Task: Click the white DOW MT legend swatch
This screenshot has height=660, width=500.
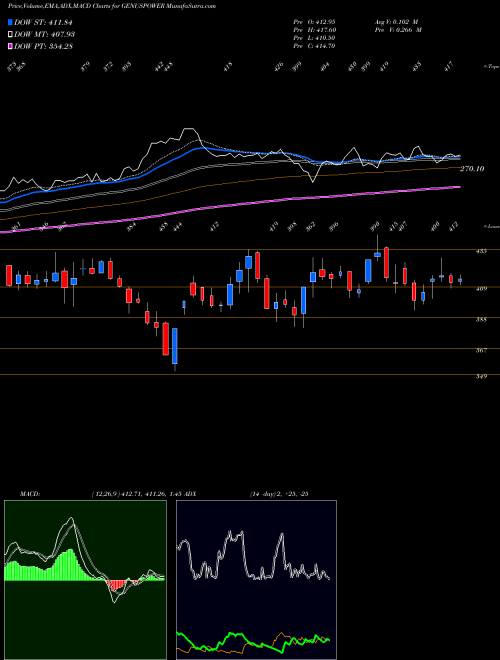Action: point(10,34)
